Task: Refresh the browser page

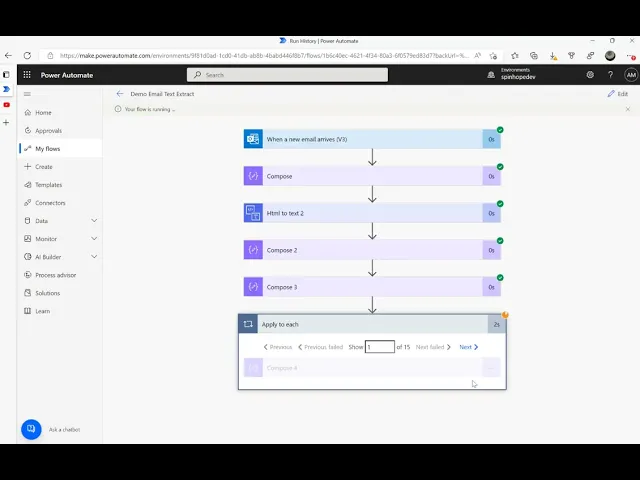Action: coord(27,56)
